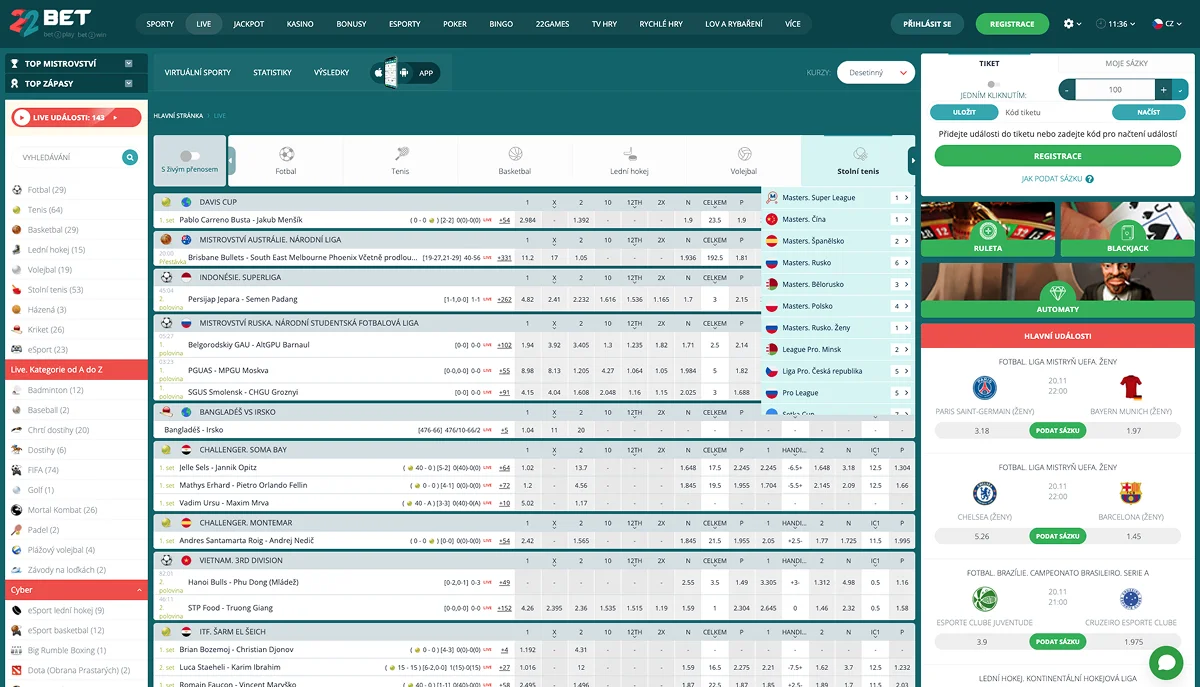
Task: Switch to the Moje sázky tab
Action: (x=1126, y=63)
